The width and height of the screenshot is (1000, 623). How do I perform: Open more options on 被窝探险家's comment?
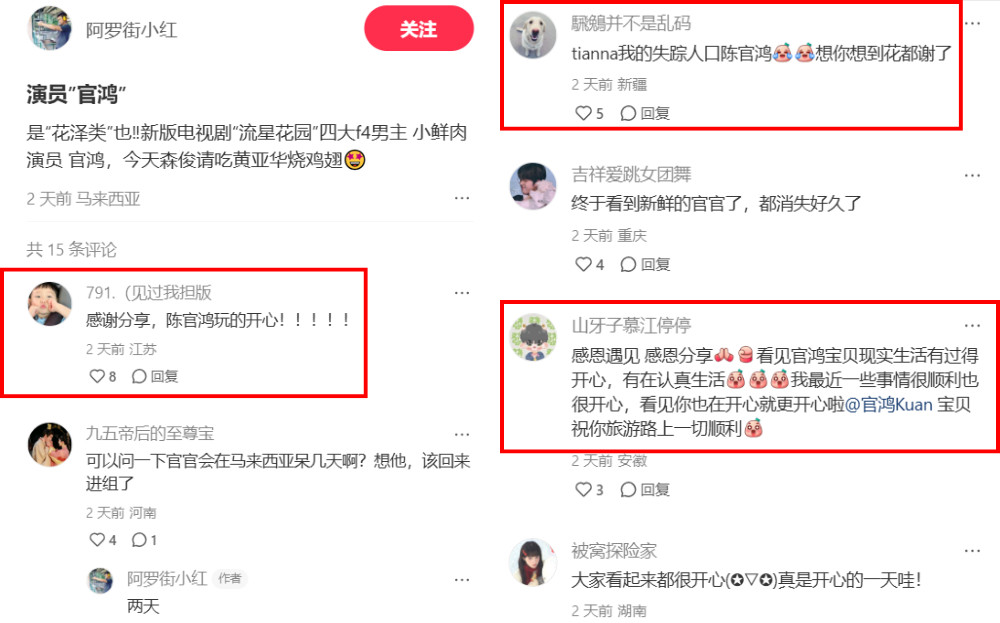tap(972, 551)
